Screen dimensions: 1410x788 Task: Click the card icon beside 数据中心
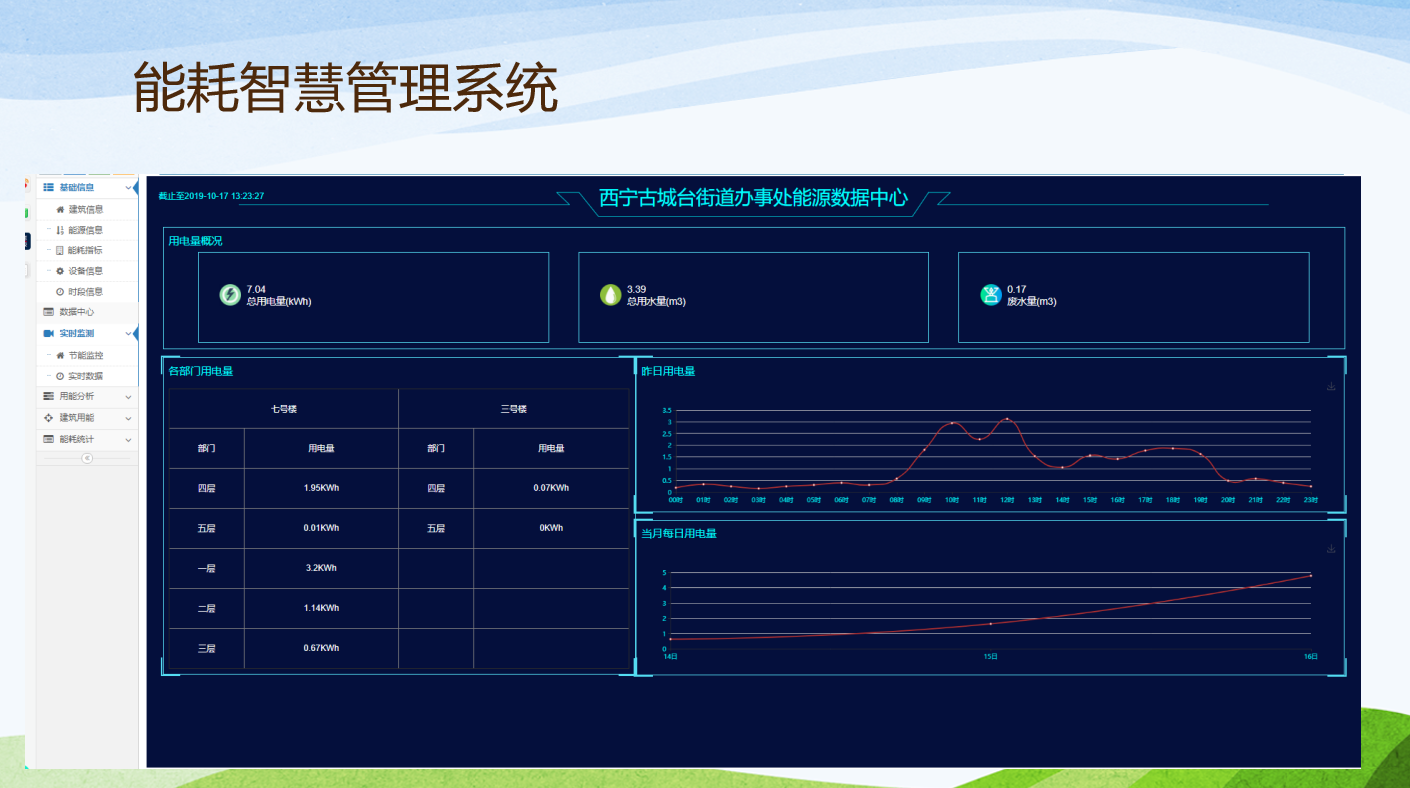tap(48, 312)
